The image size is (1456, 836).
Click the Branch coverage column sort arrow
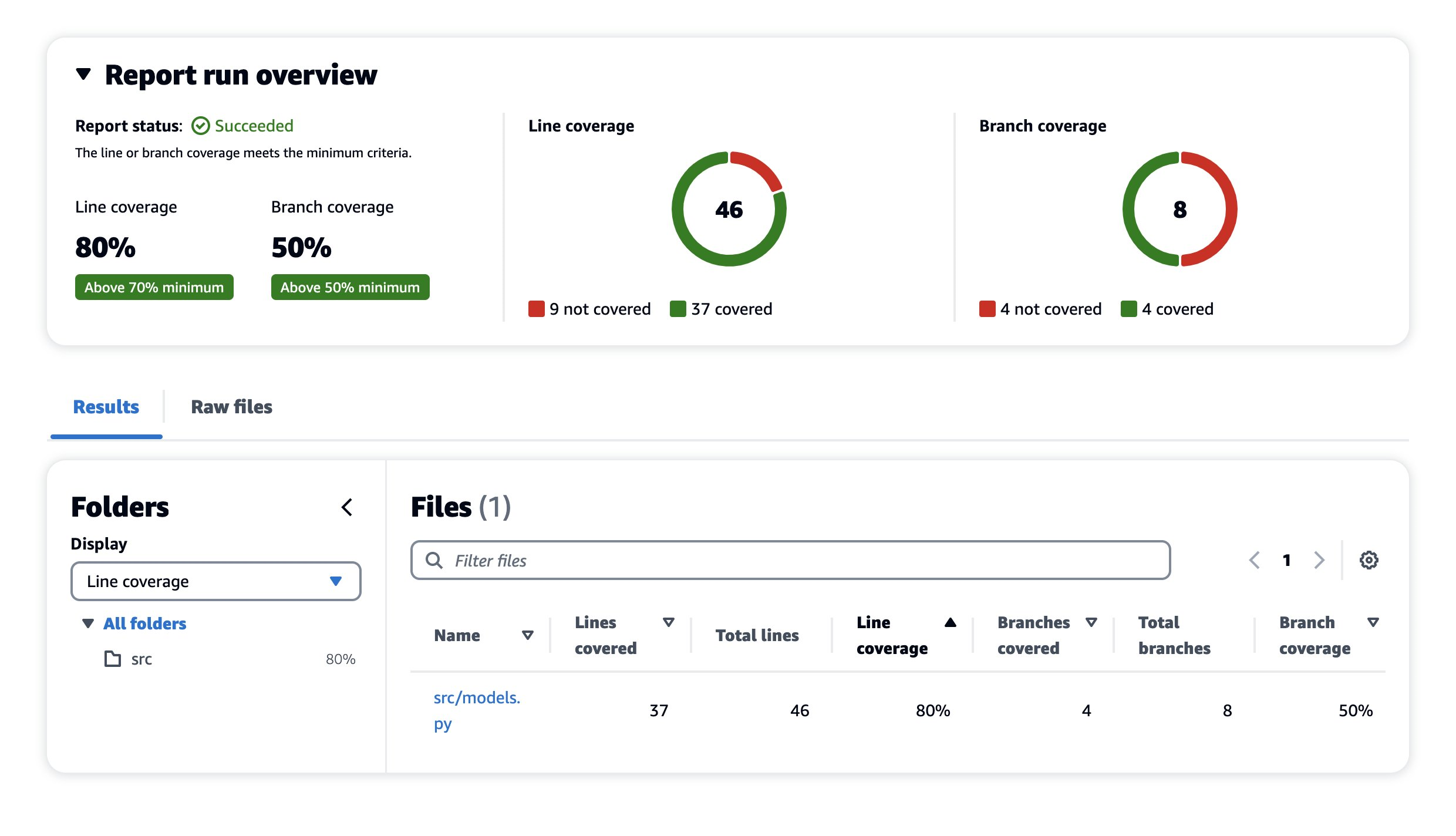[x=1374, y=622]
